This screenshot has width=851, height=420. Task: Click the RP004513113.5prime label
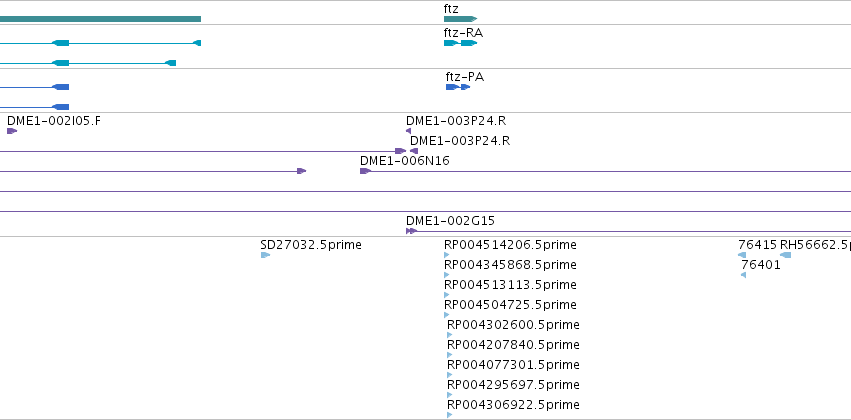[510, 285]
